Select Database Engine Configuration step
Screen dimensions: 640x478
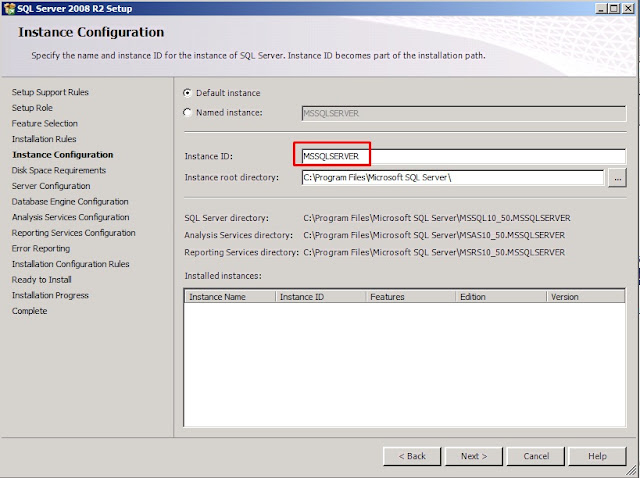70,202
